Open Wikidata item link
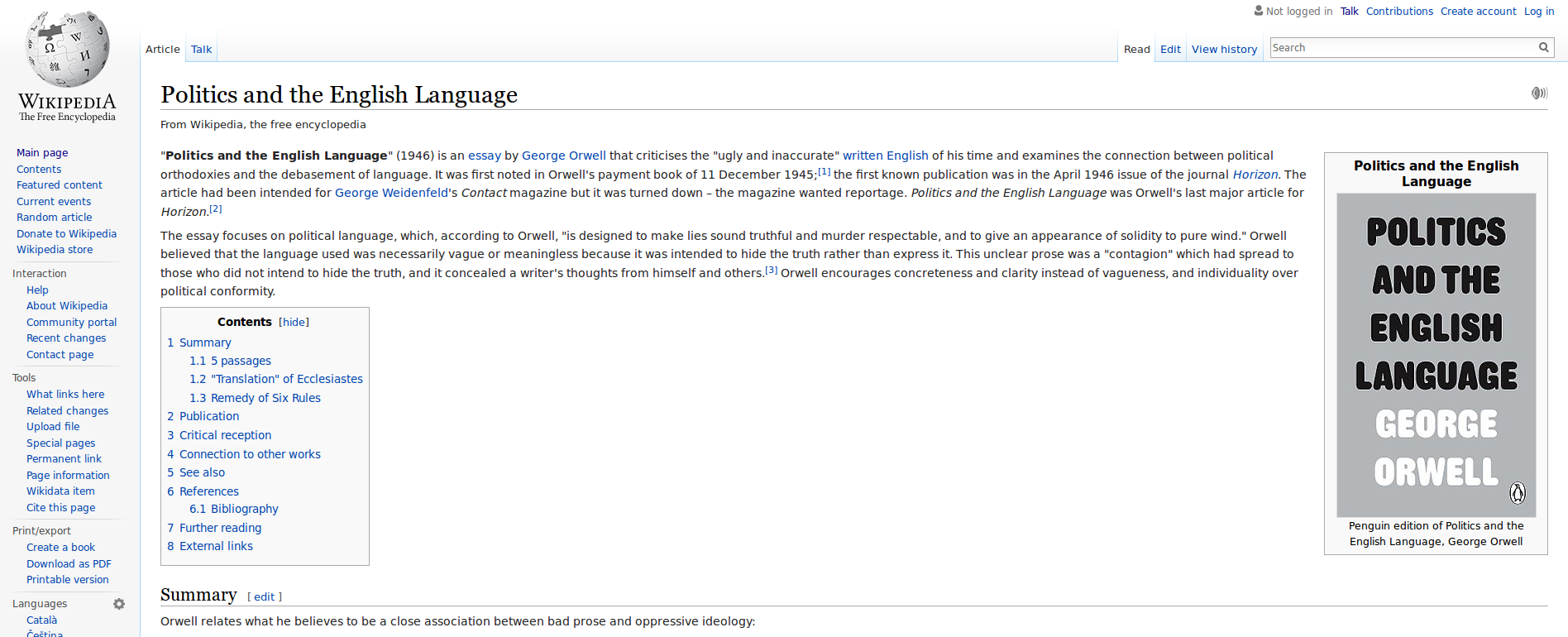The width and height of the screenshot is (1568, 637). [x=60, y=491]
